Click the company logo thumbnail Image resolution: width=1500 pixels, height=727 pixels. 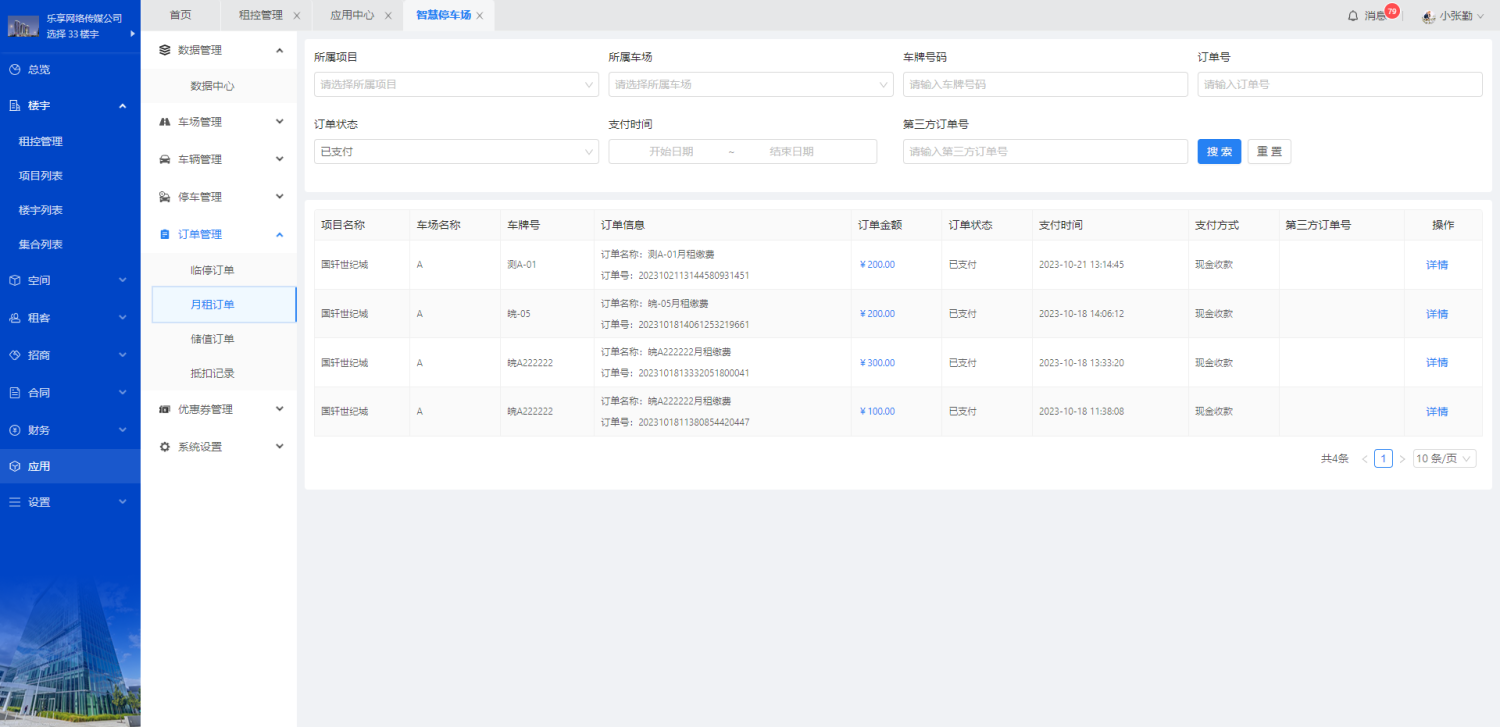[x=23, y=26]
